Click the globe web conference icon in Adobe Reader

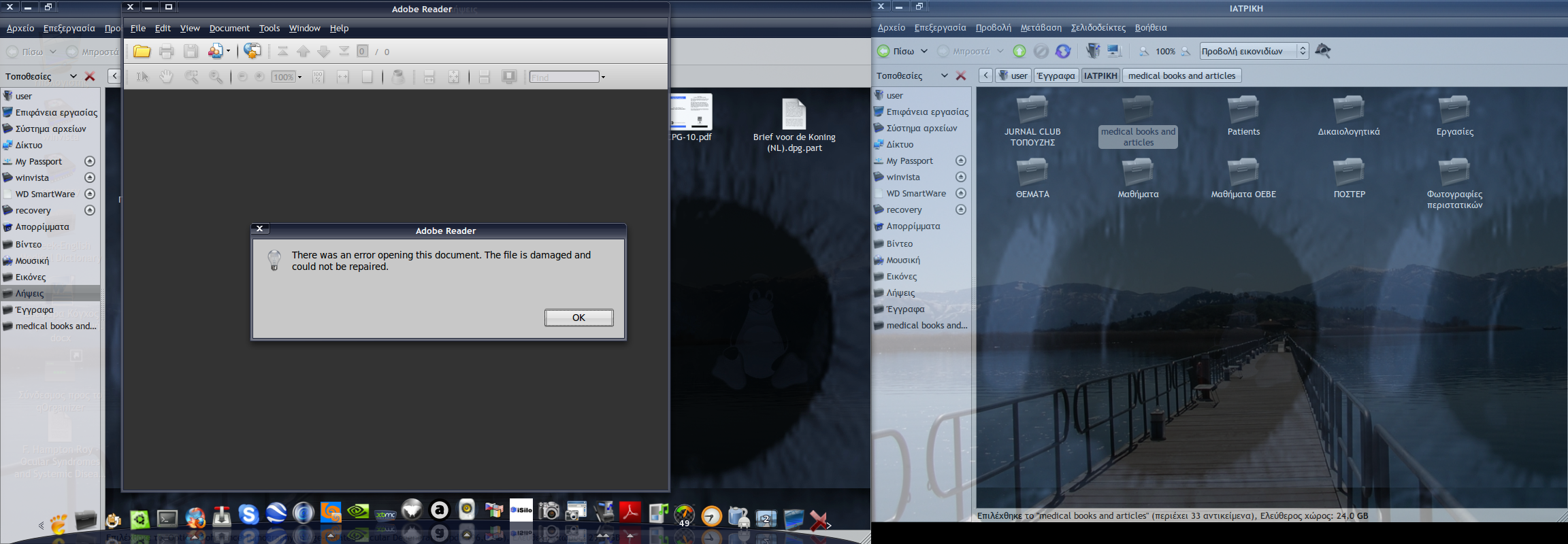point(252,51)
